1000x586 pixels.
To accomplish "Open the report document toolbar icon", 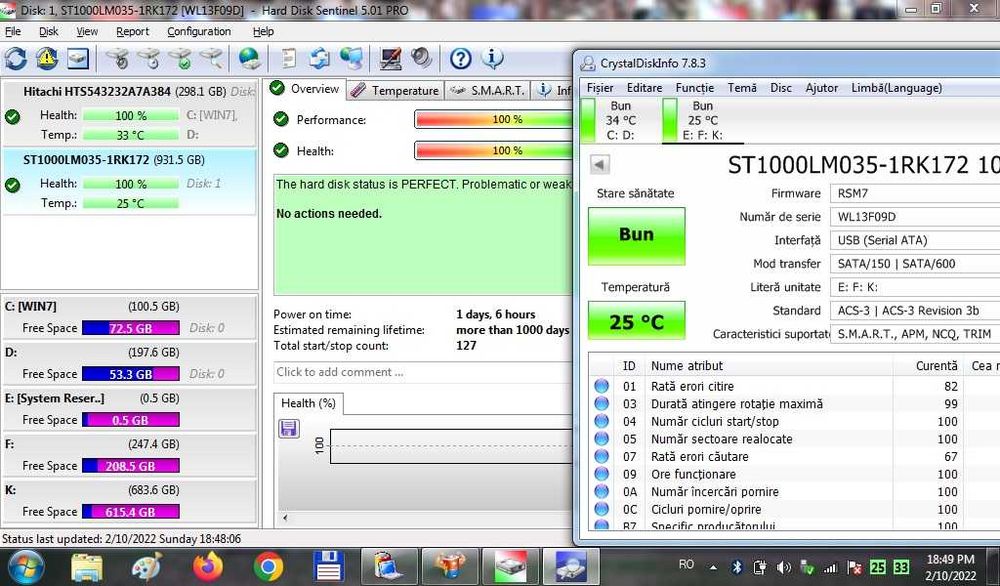I will pyautogui.click(x=288, y=59).
